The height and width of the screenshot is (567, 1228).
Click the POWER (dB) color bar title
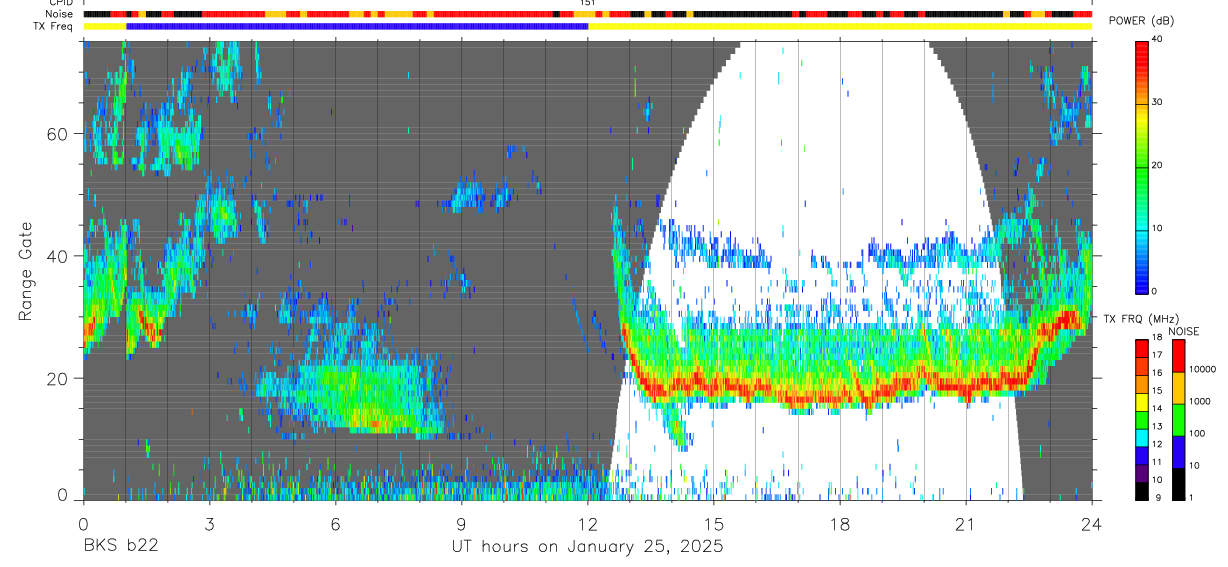1141,21
